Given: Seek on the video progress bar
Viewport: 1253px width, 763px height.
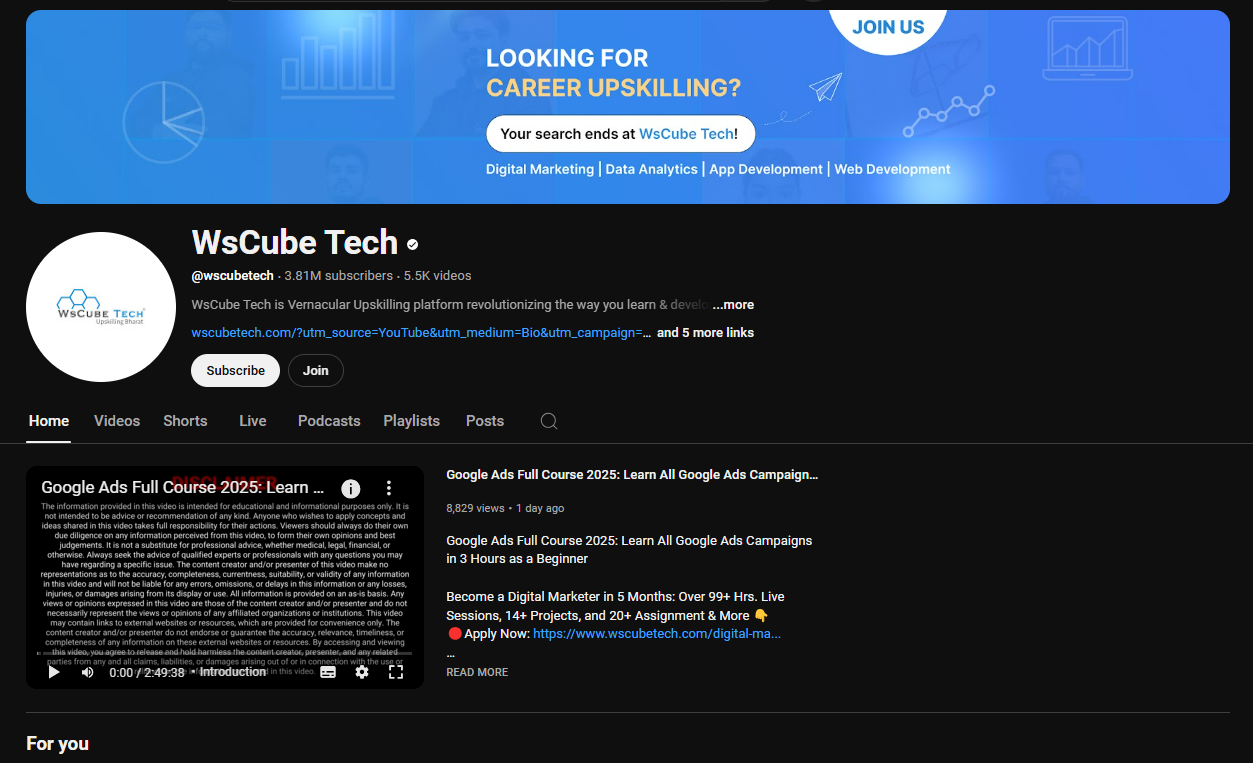Looking at the screenshot, I should click(x=225, y=653).
